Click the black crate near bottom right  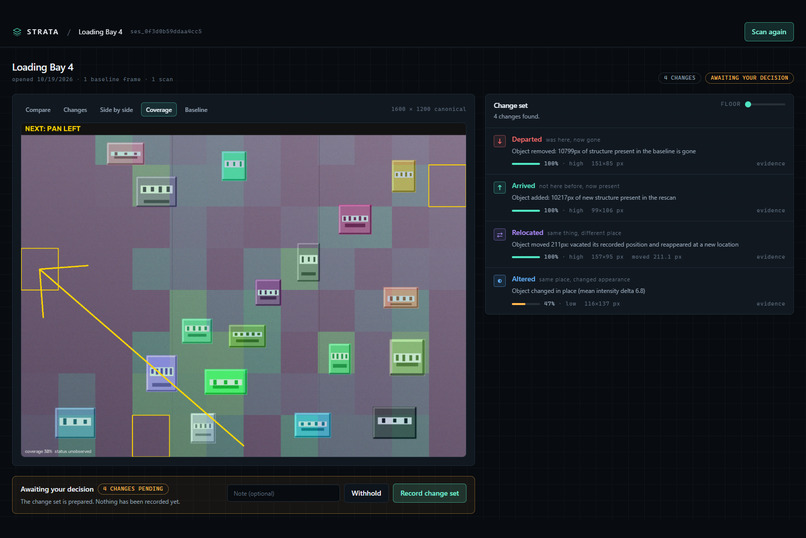[x=395, y=422]
